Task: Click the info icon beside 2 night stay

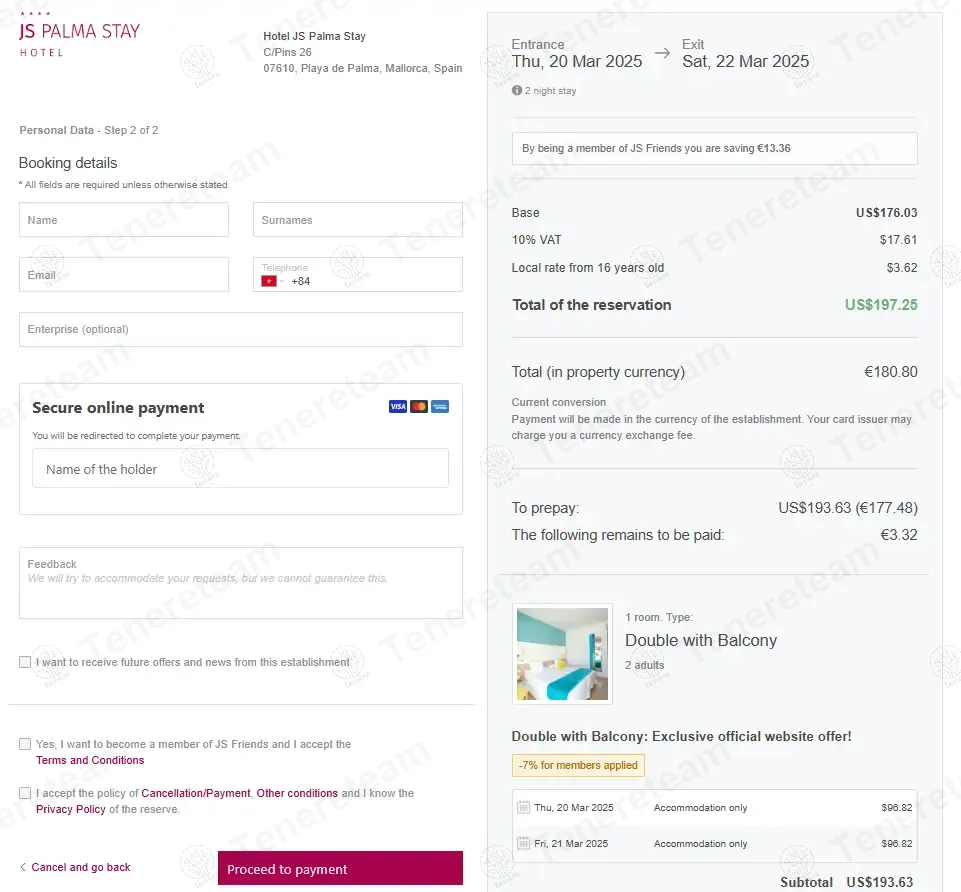Action: (x=517, y=90)
